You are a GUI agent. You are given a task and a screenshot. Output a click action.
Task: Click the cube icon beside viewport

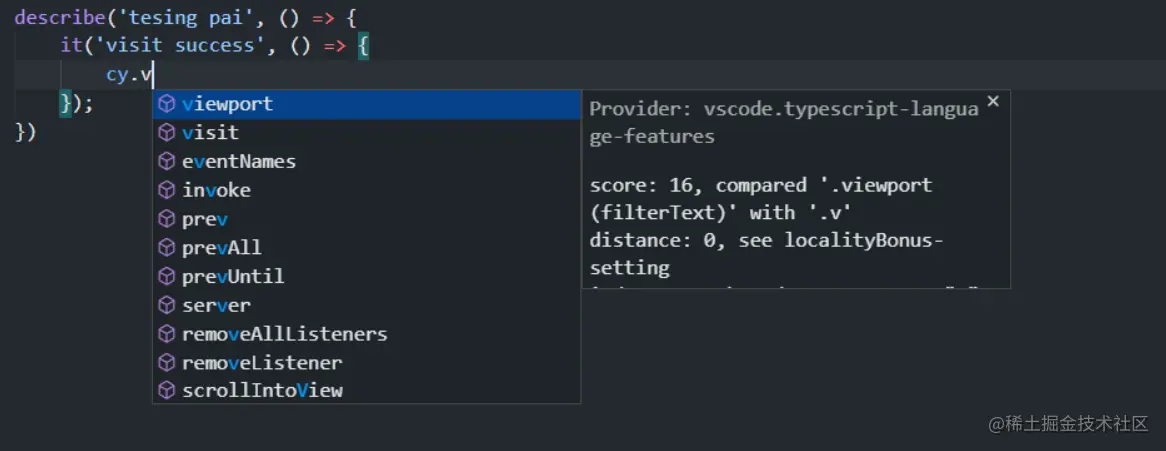[167, 104]
